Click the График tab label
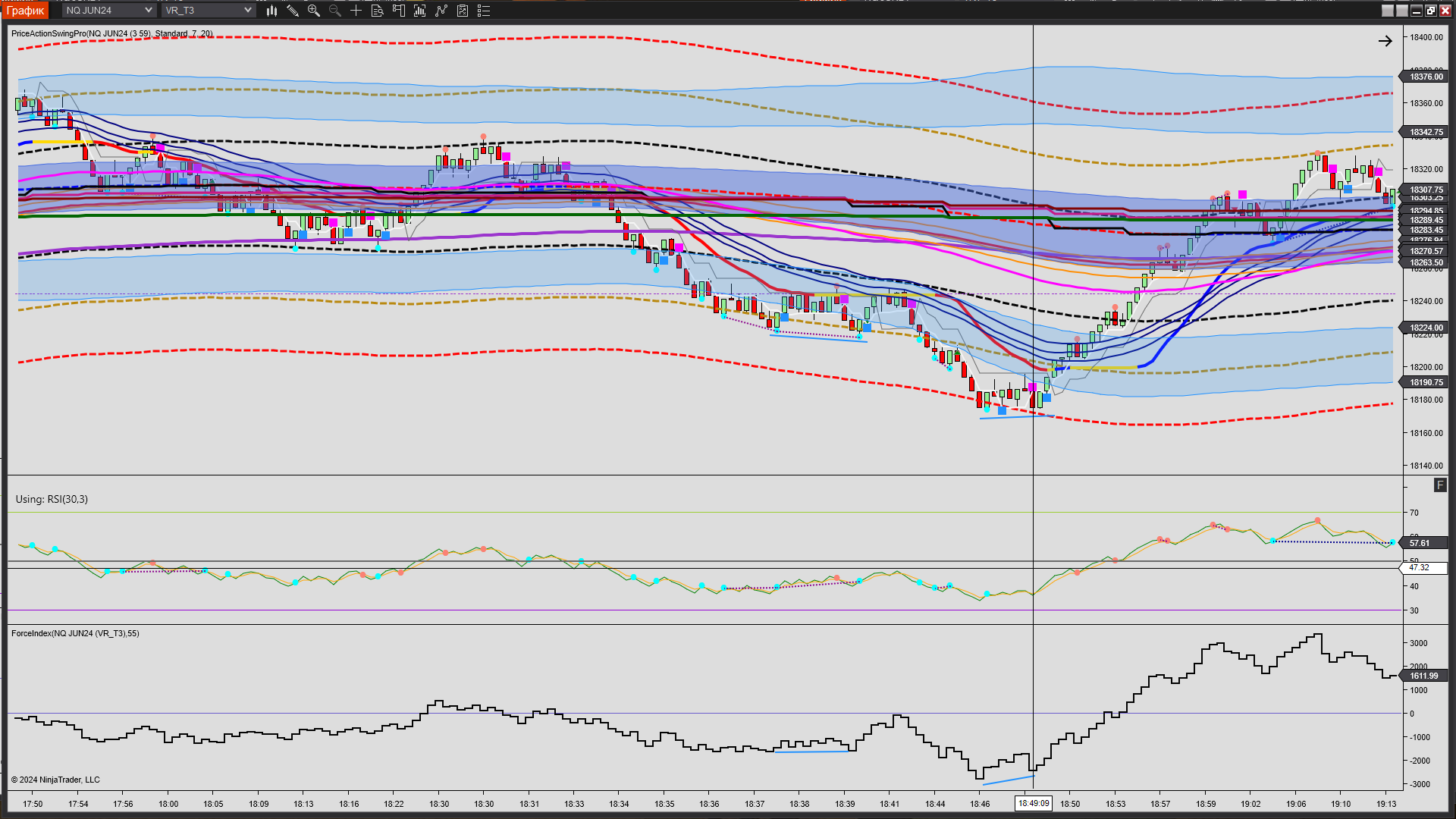Image resolution: width=1456 pixels, height=819 pixels. point(25,10)
